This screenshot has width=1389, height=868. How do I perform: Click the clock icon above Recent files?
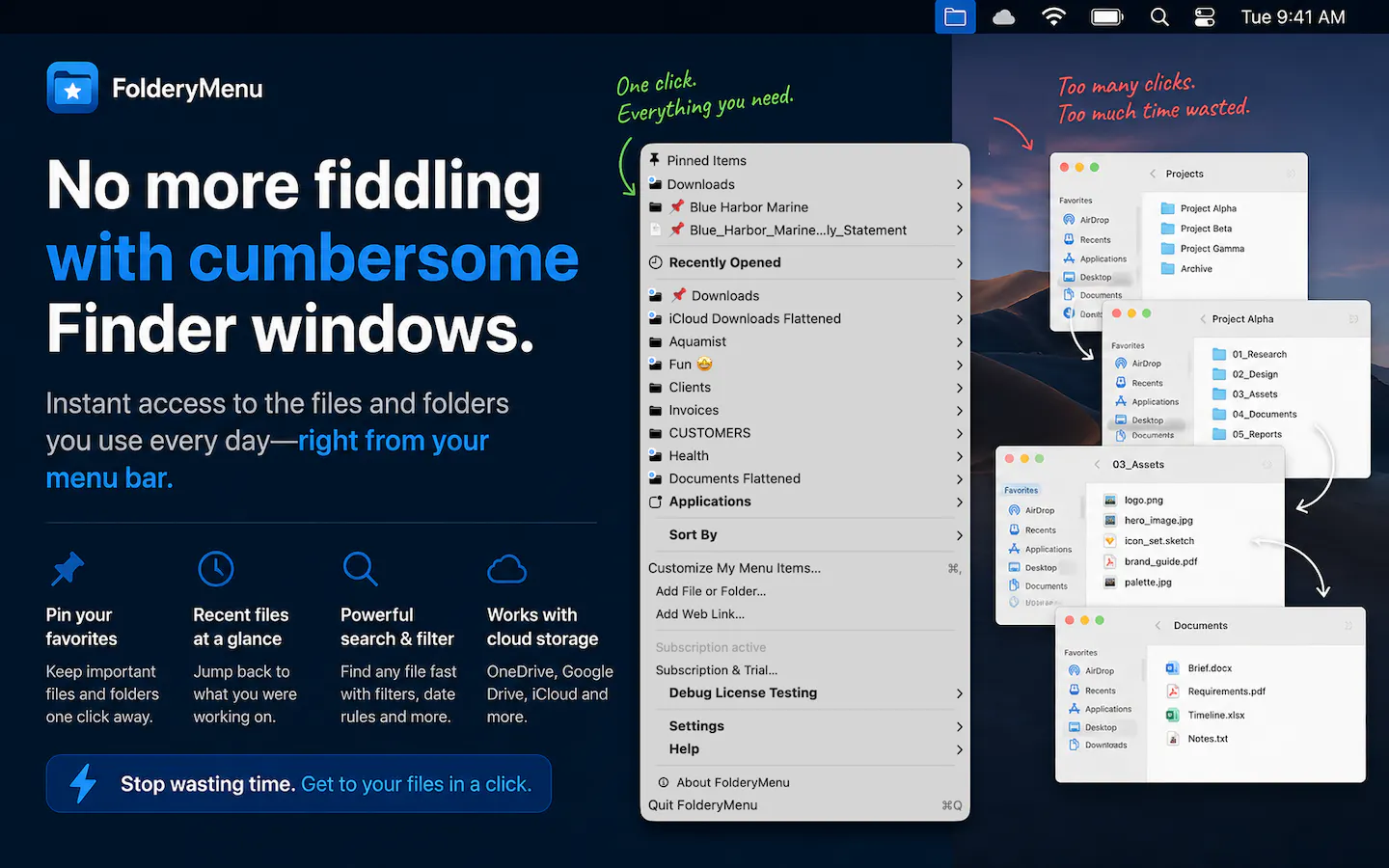[216, 569]
